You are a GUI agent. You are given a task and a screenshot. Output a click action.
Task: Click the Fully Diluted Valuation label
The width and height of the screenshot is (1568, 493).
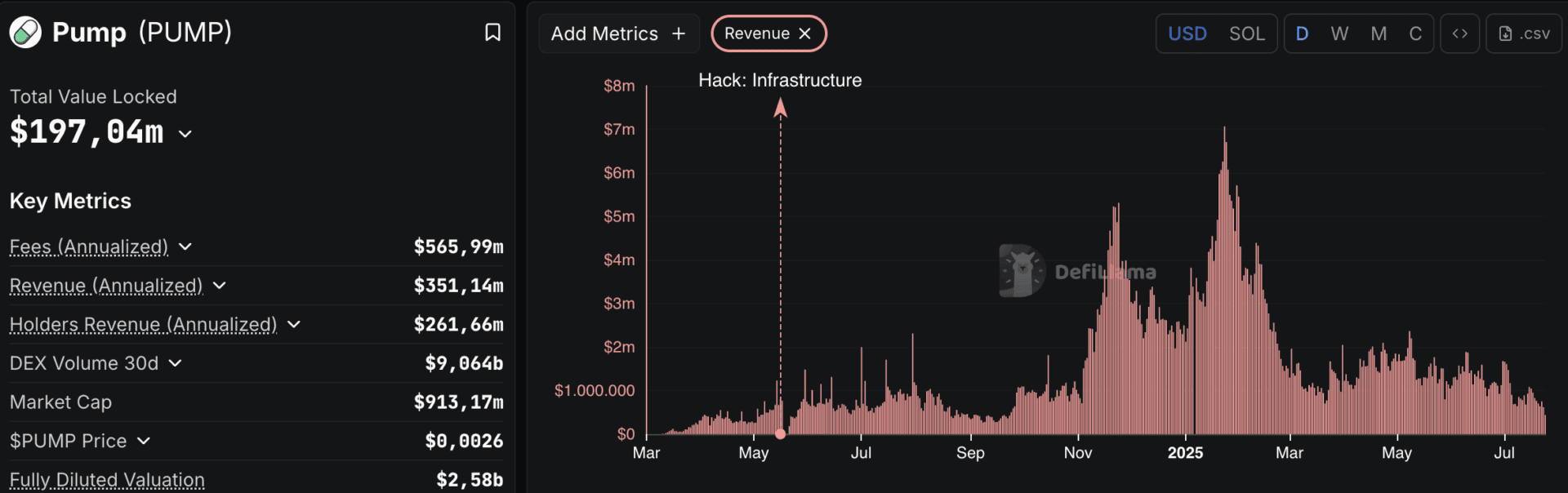[x=107, y=480]
